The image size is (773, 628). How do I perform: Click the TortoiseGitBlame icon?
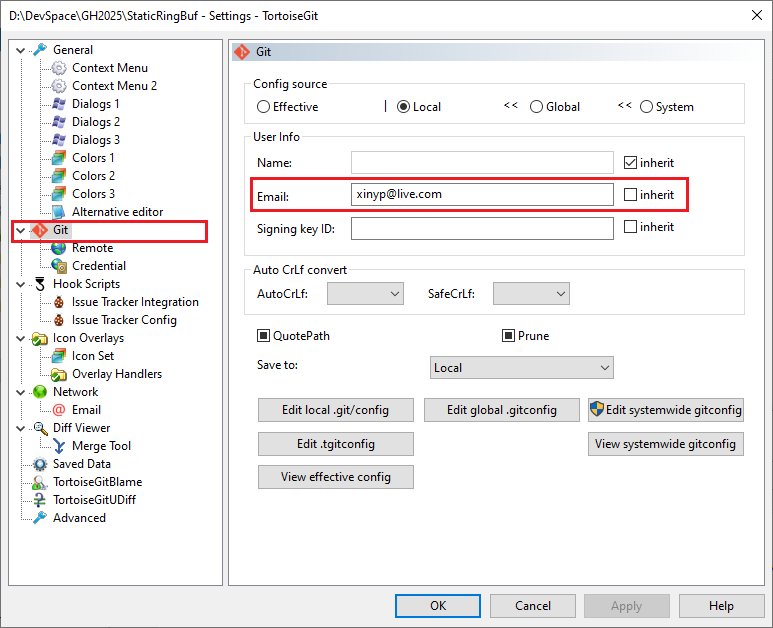(x=40, y=482)
